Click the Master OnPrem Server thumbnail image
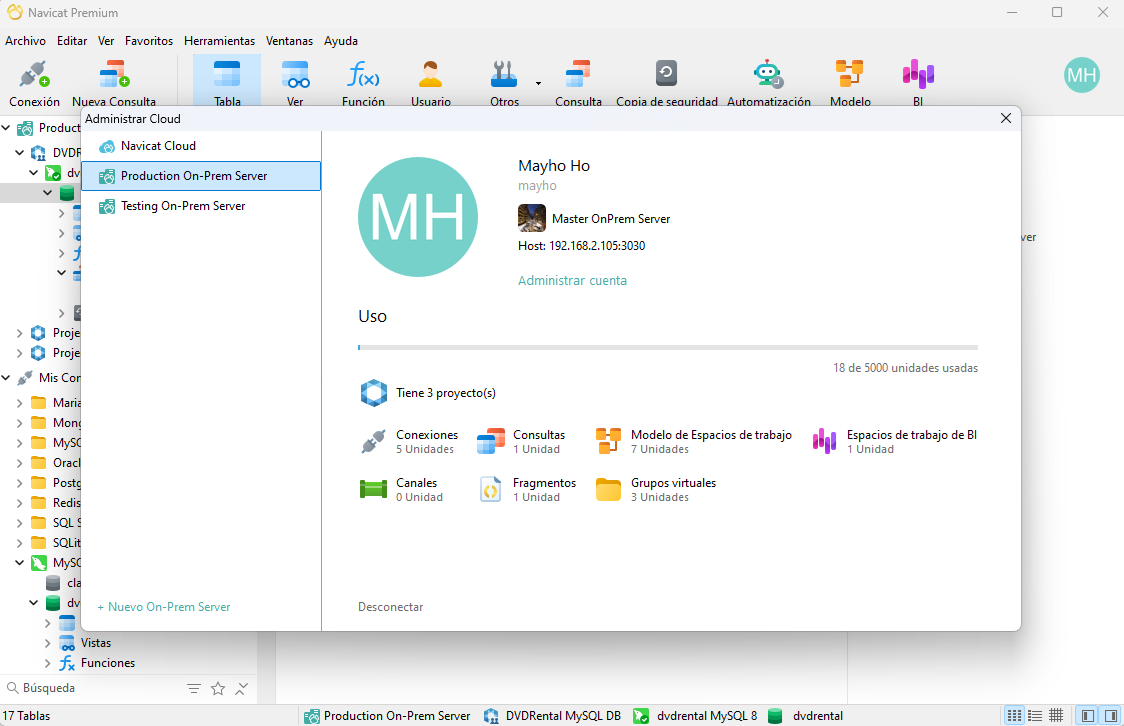Screen dimensions: 1124x726 click(532, 218)
